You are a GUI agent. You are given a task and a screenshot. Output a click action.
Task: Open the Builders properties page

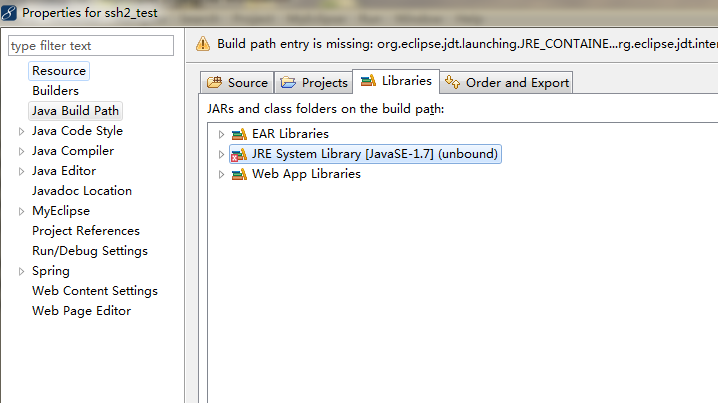pos(55,91)
